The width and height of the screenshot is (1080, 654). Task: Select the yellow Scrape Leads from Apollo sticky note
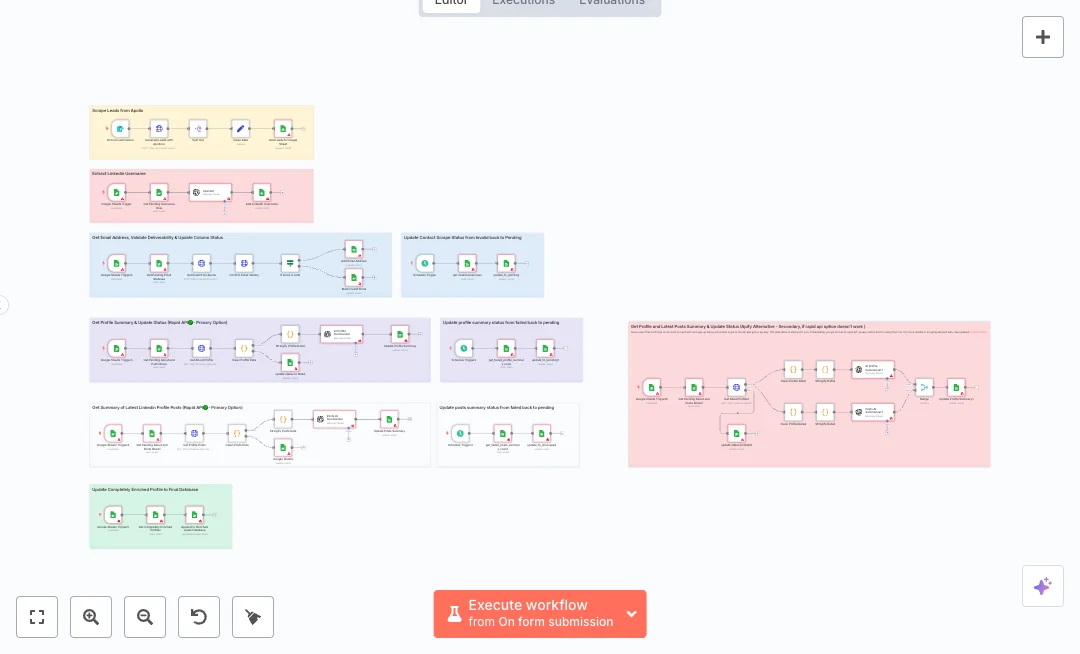200,150
